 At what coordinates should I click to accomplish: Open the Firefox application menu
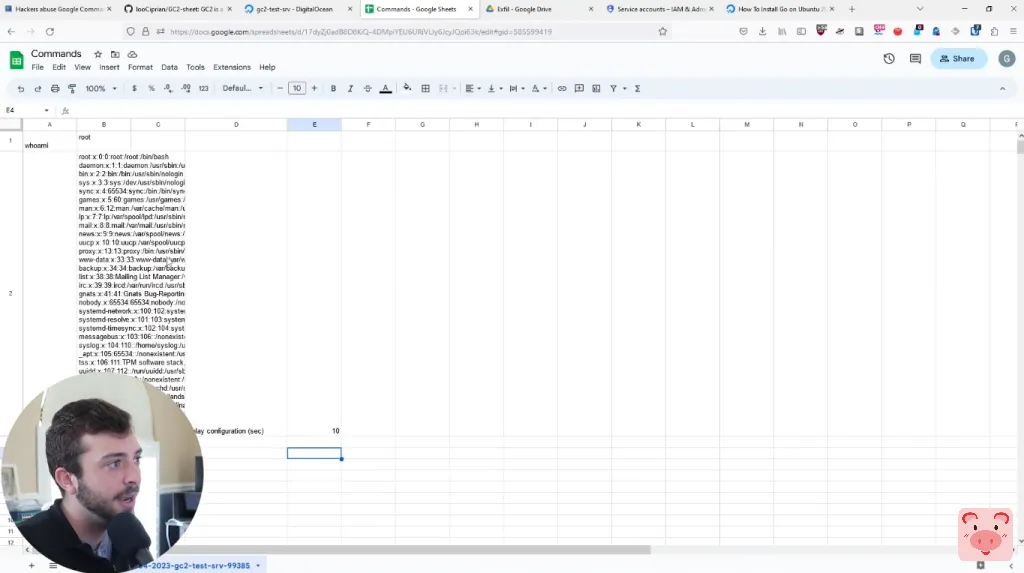[1013, 31]
